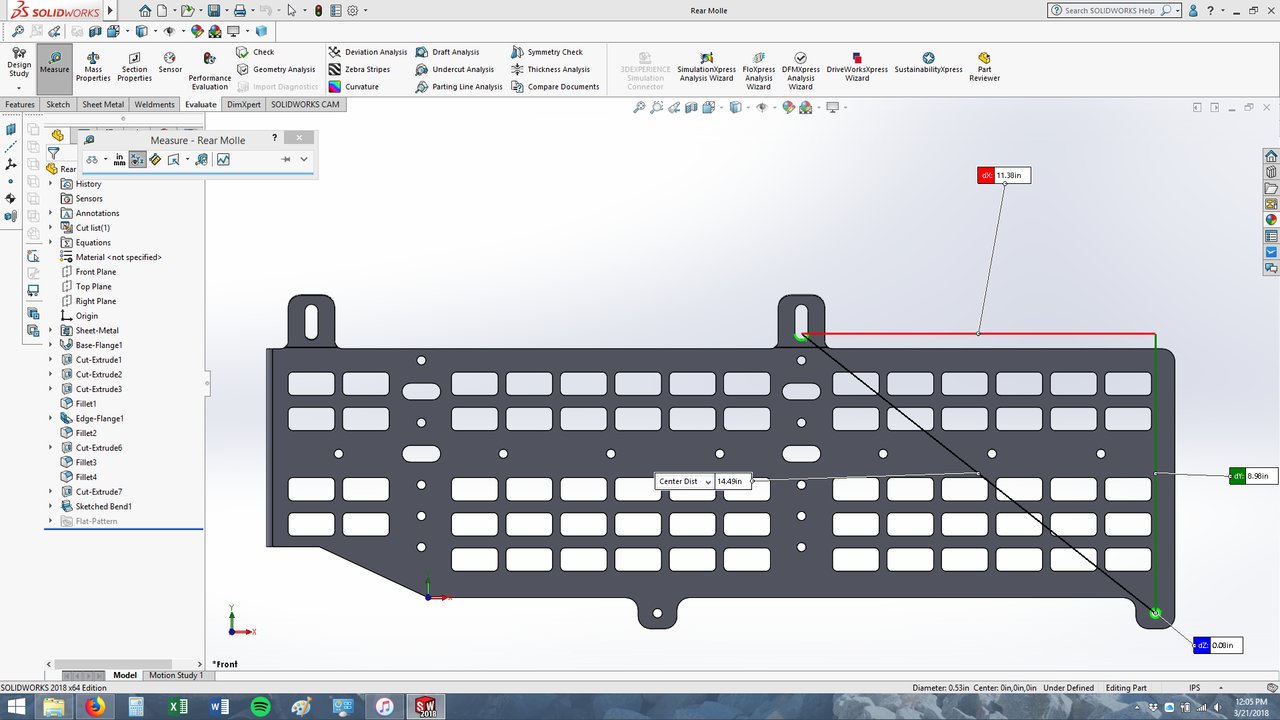Click the Units/Precision in-mm icon

coord(120,159)
